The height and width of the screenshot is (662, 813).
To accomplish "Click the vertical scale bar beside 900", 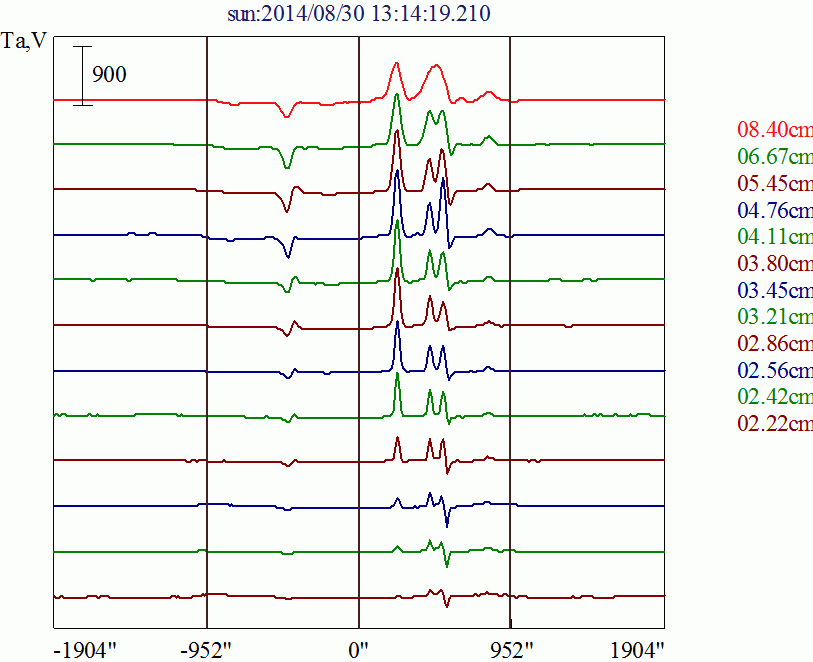I will point(82,76).
